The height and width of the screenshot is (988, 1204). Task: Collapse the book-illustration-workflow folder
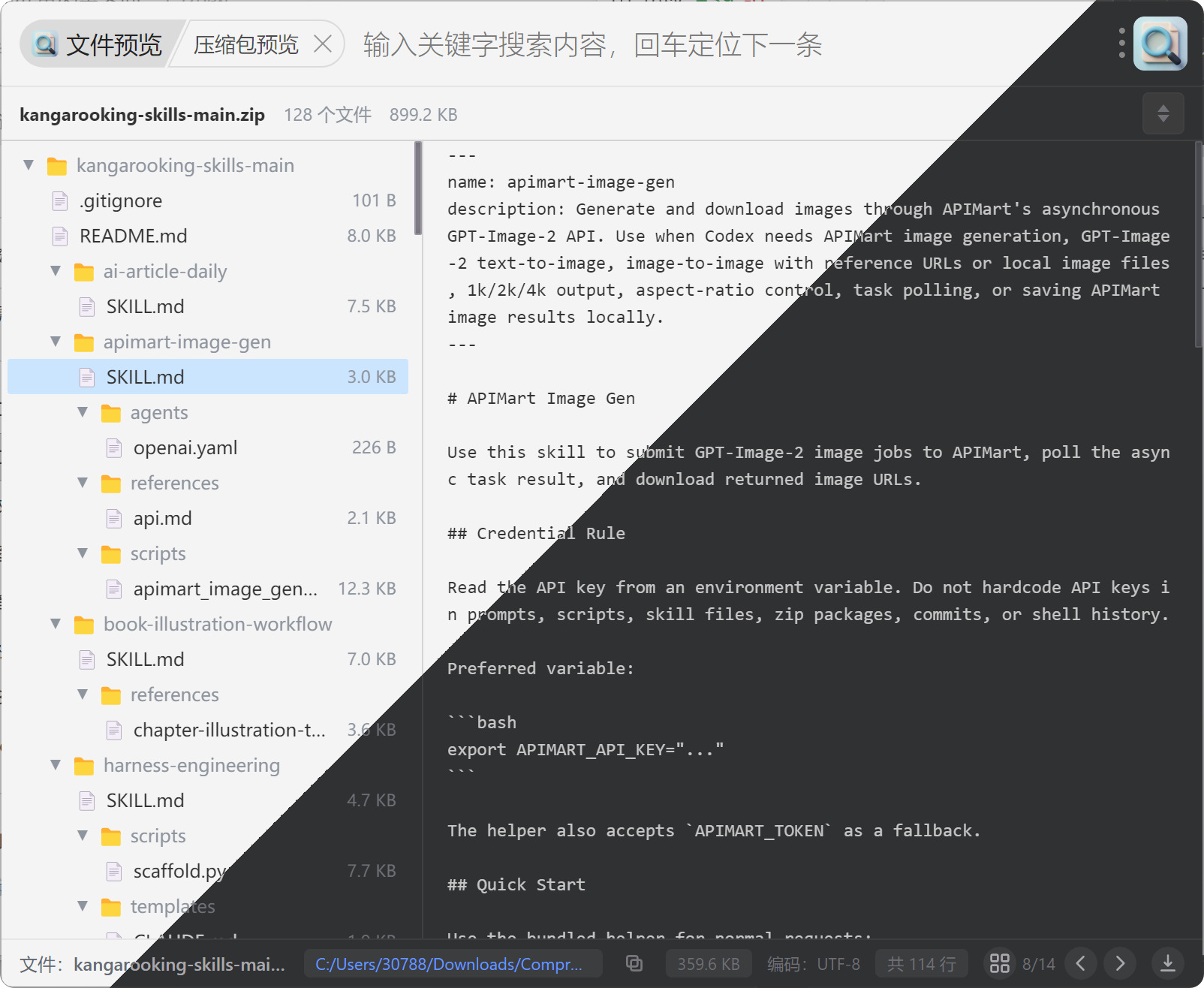(56, 624)
